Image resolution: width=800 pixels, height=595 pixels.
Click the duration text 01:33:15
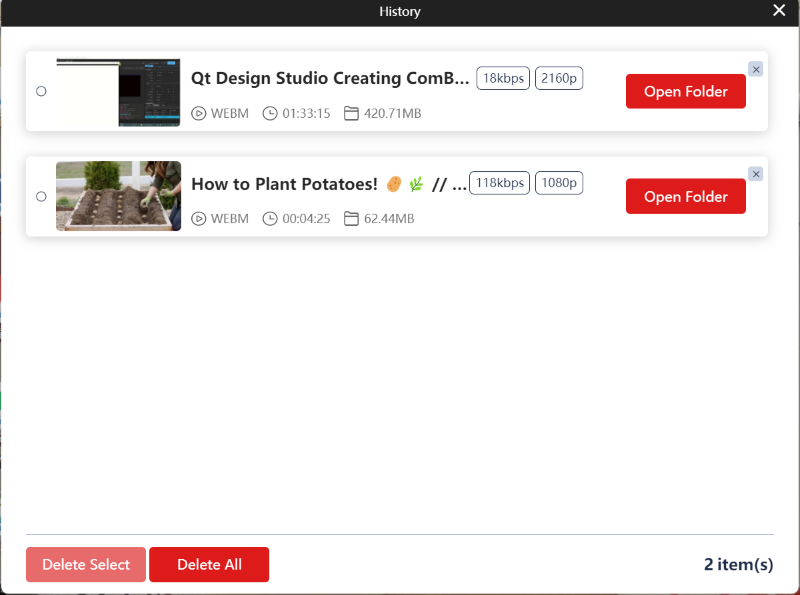(x=306, y=113)
